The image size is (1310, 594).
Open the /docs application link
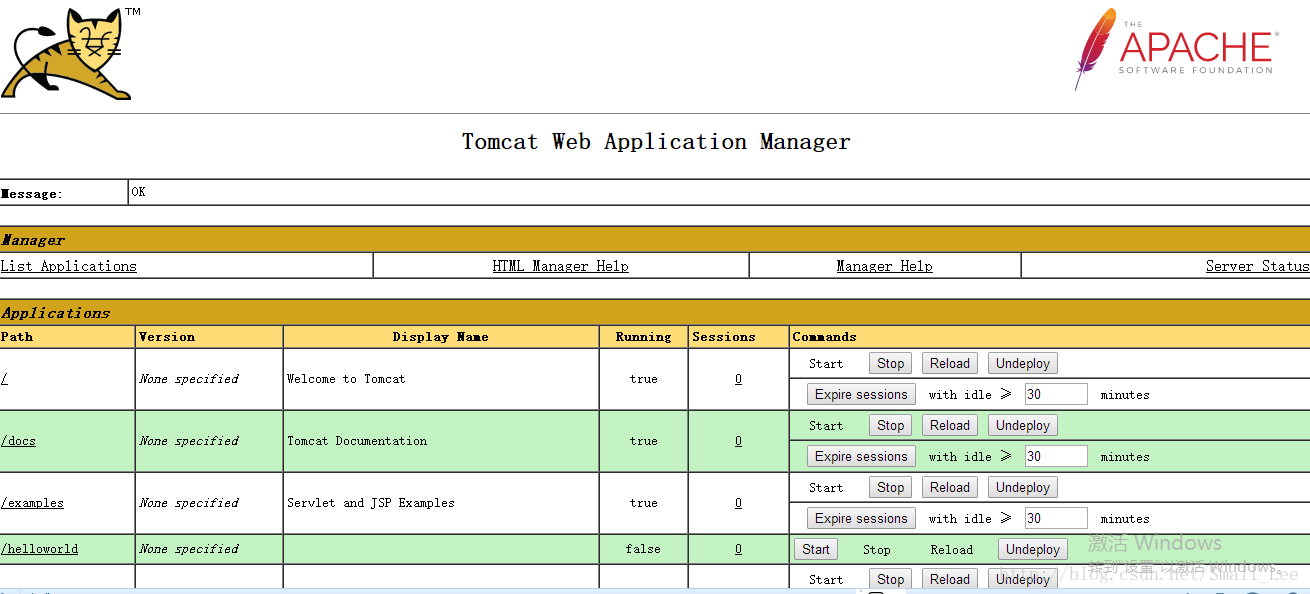point(18,441)
